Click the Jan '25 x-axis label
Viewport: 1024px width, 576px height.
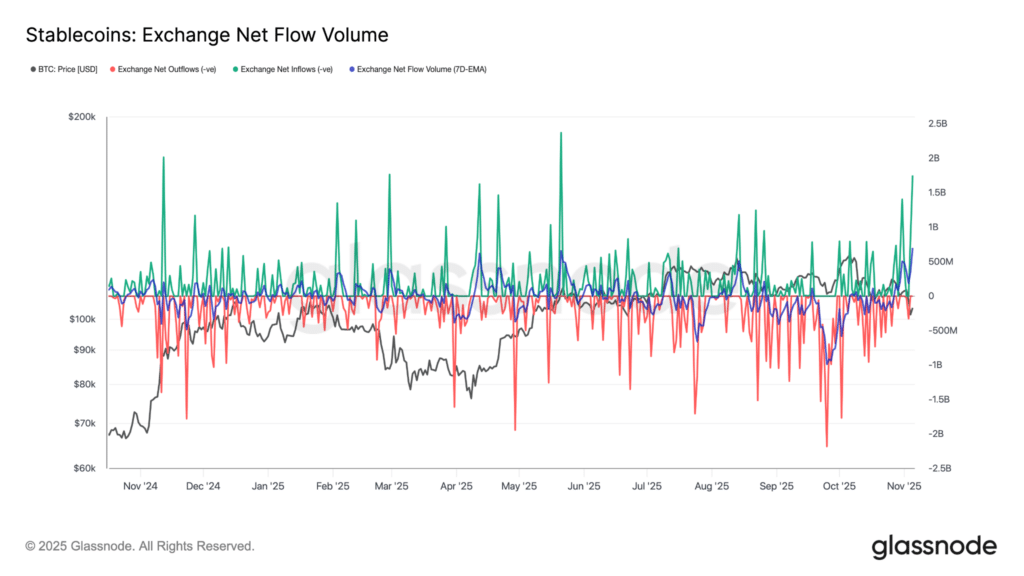(268, 486)
